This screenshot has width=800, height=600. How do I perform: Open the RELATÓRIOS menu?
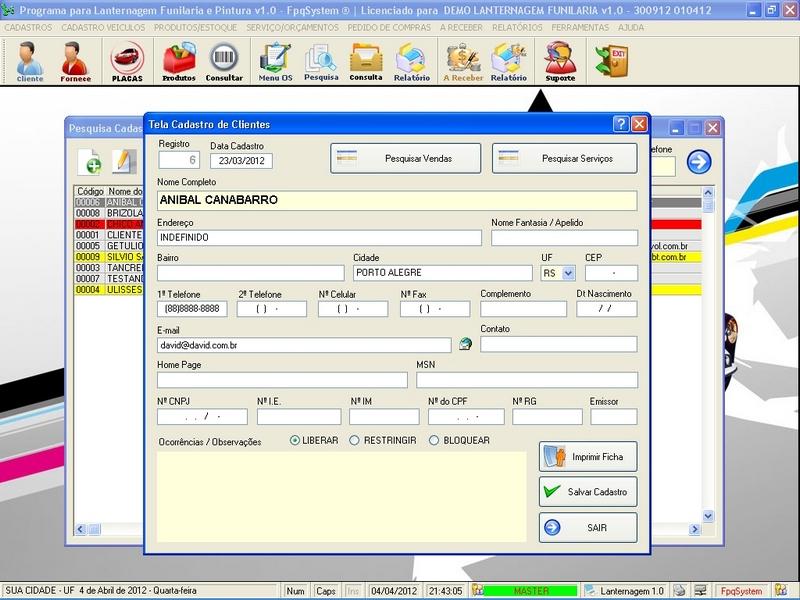[517, 28]
